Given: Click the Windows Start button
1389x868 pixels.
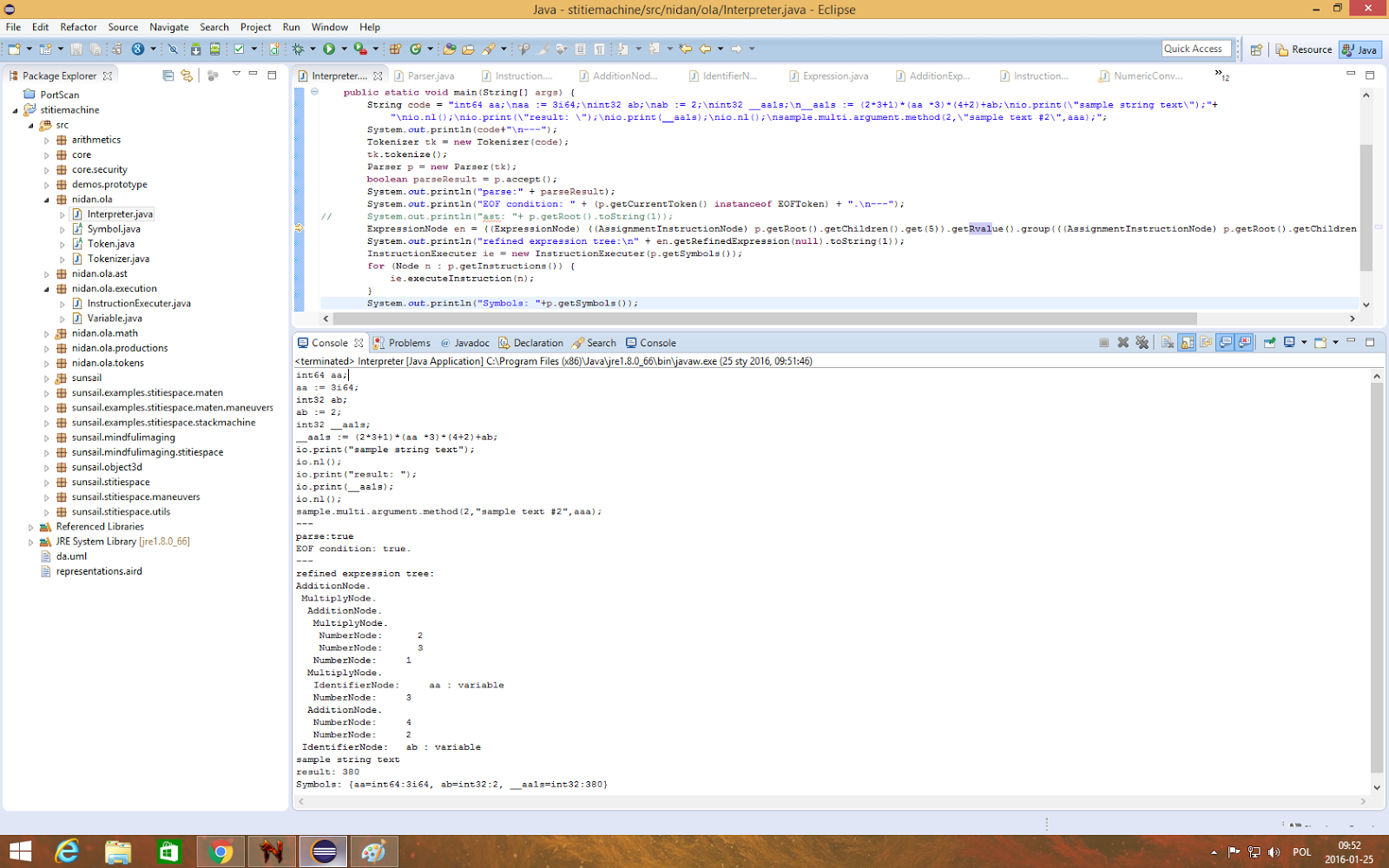Looking at the screenshot, I should pyautogui.click(x=20, y=852).
